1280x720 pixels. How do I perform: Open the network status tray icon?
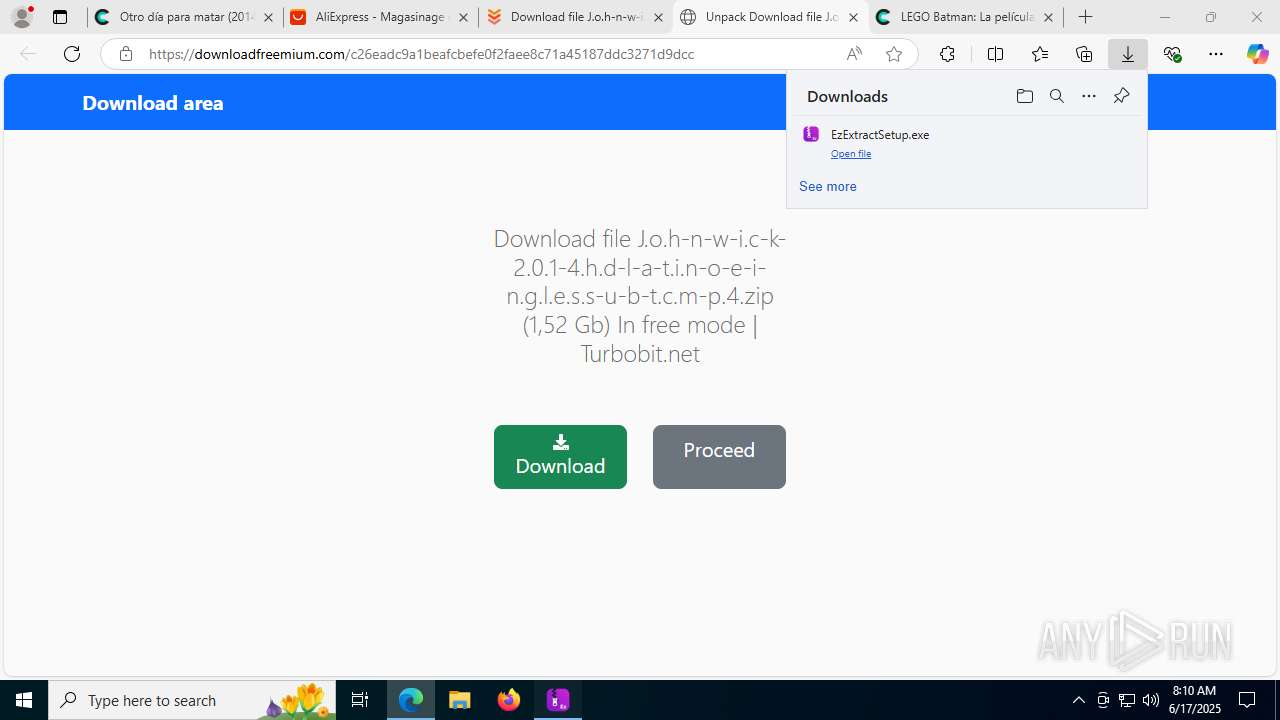tap(1127, 700)
